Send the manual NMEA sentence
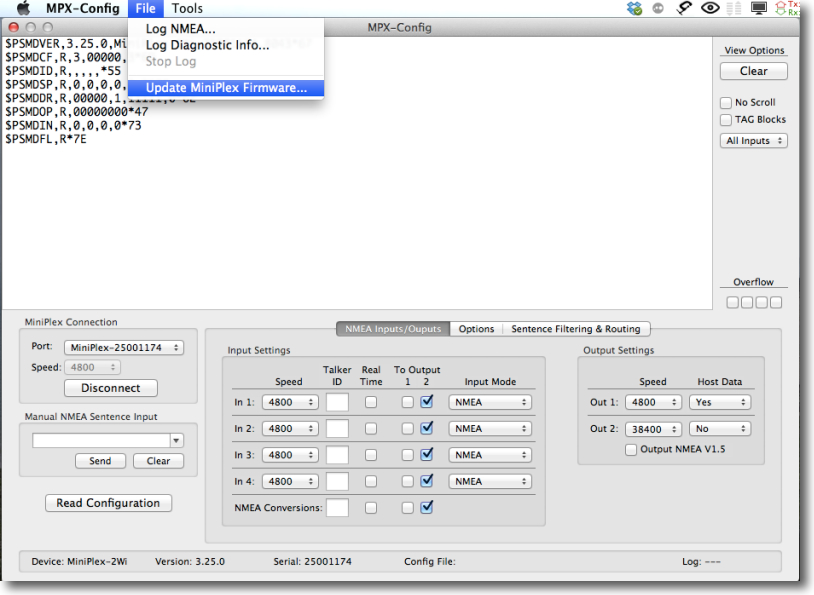This screenshot has width=814, height=595. coord(100,461)
